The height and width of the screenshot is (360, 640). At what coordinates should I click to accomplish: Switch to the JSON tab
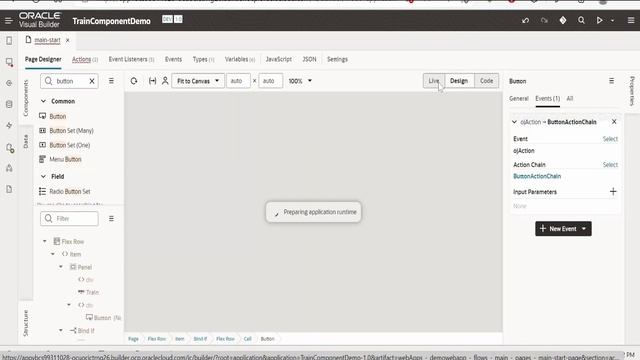(x=309, y=59)
